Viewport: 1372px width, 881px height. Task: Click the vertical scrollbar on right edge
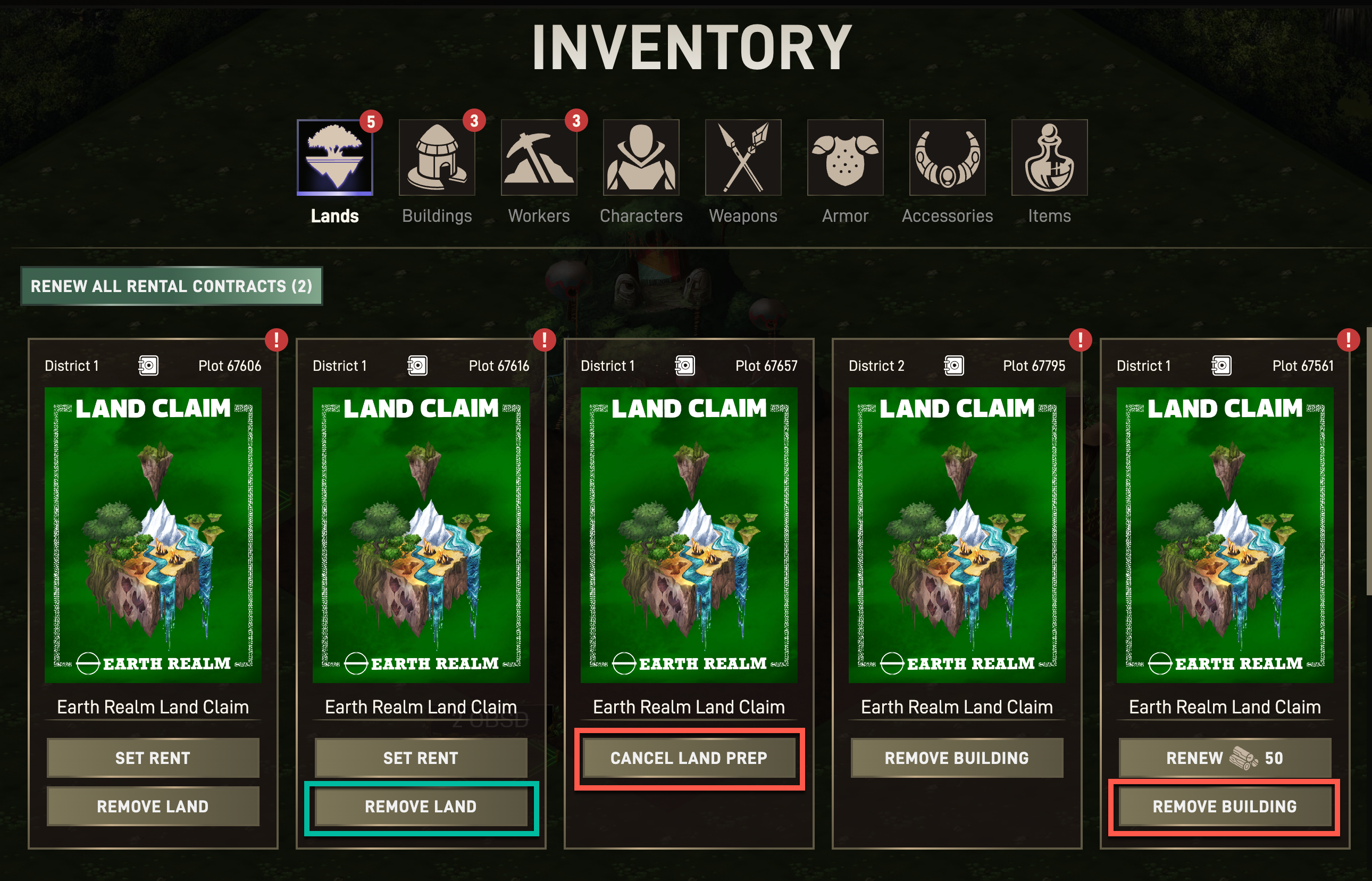pos(1369,461)
